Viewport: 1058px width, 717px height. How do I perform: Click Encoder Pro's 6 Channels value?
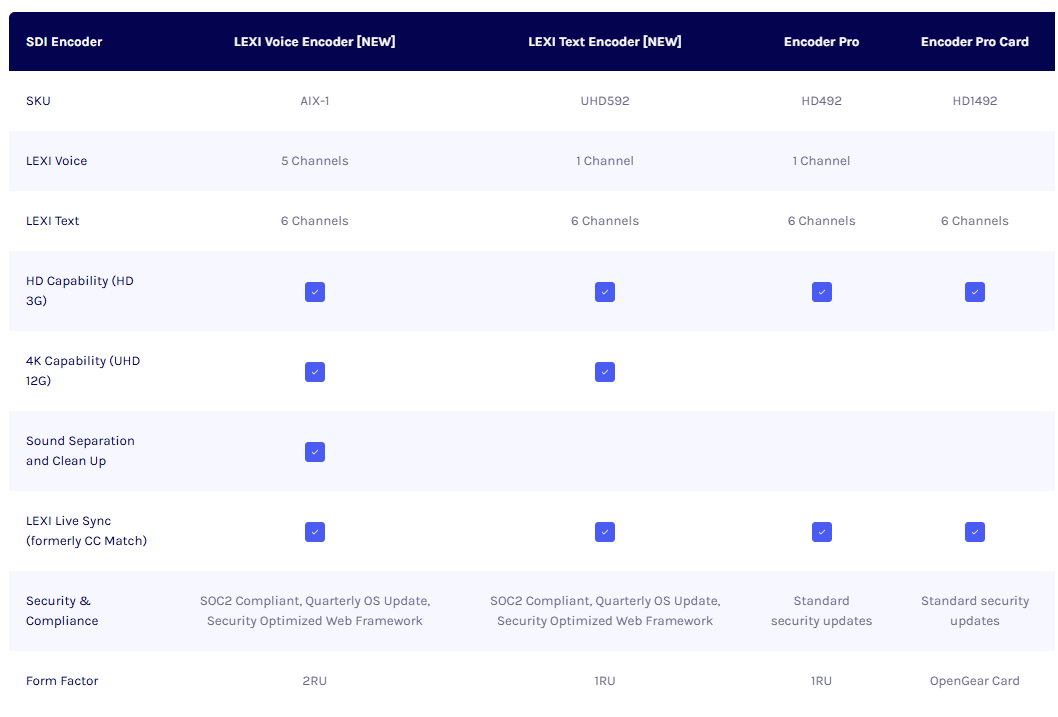[x=821, y=221]
